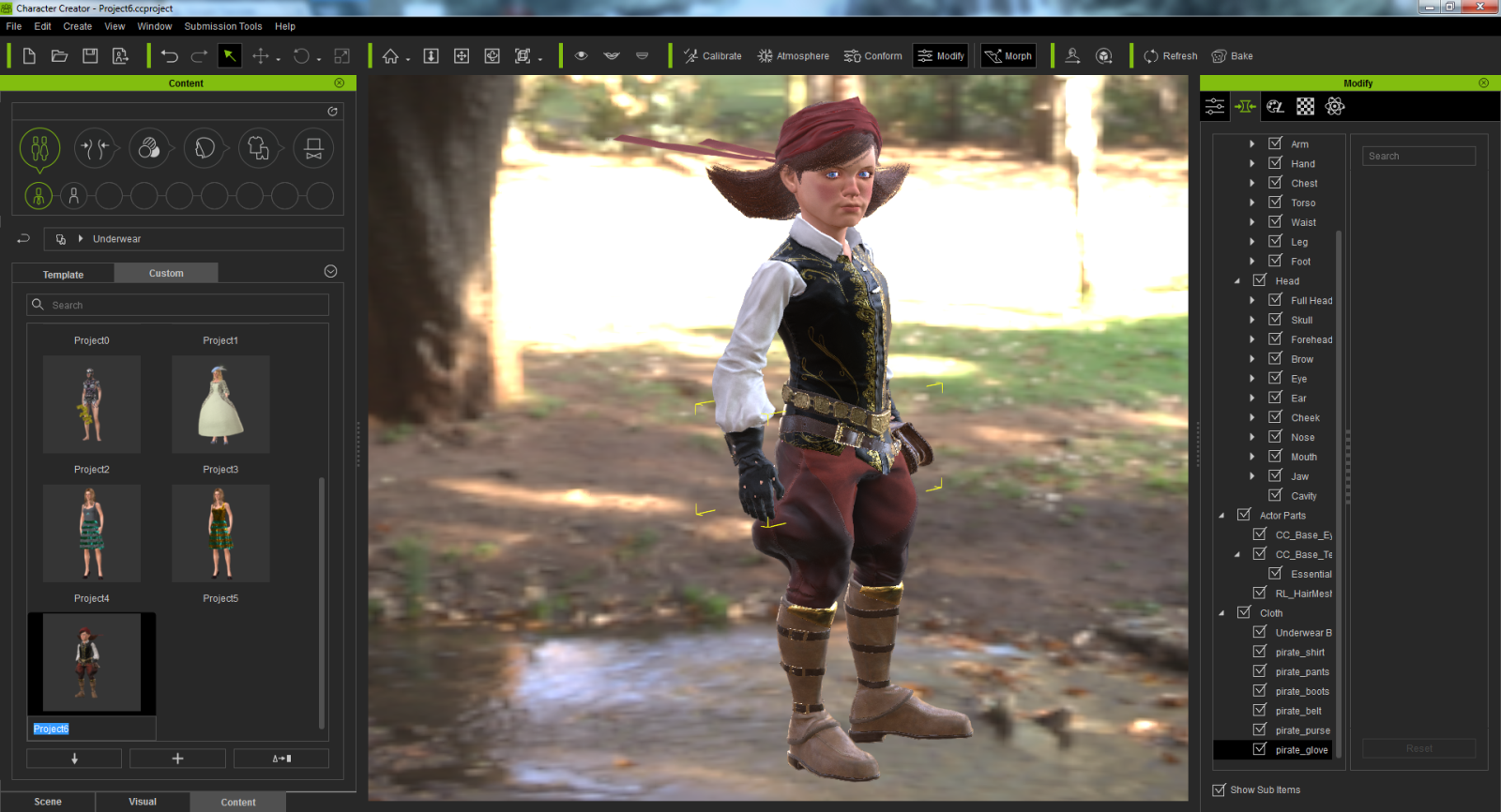The image size is (1501, 812).
Task: Select the Accessory hat and bowtie icon
Action: pyautogui.click(x=313, y=148)
